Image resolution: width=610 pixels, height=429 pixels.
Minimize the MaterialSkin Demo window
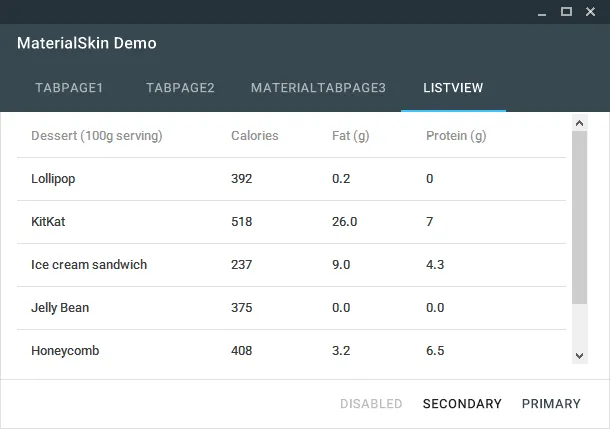543,12
